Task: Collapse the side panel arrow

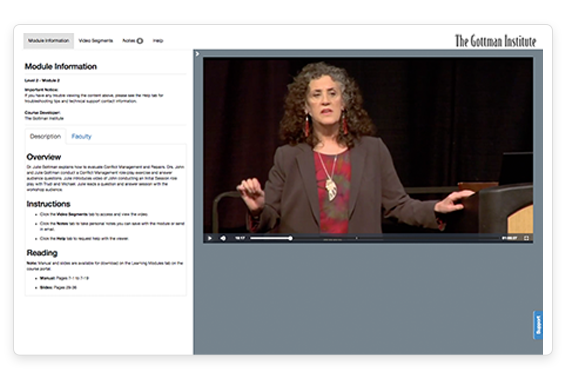Action: [x=197, y=54]
